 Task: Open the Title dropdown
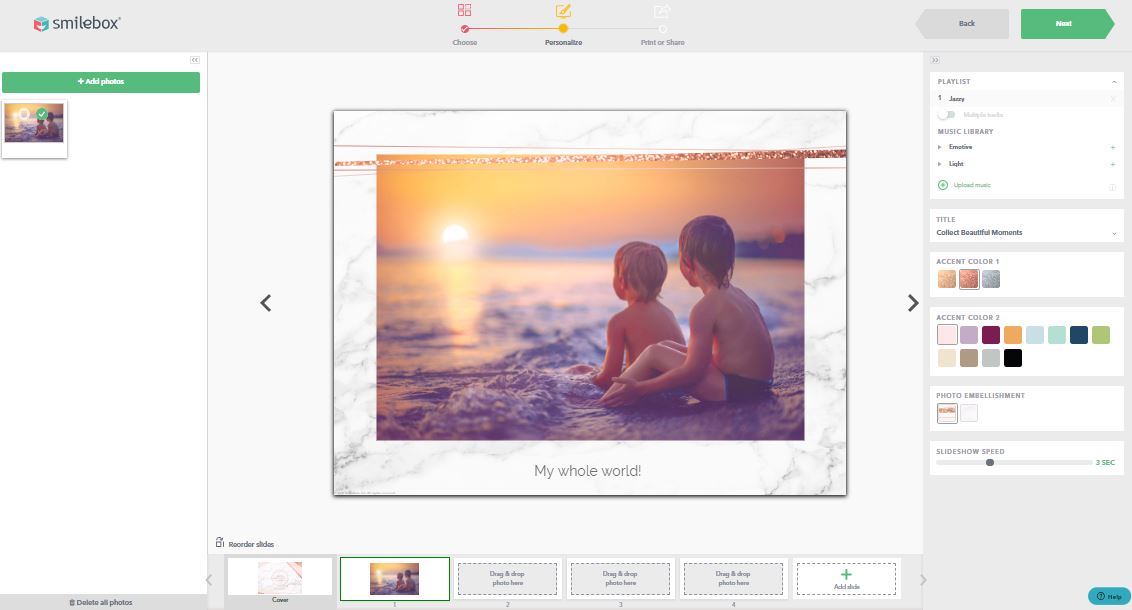[x=1114, y=233]
